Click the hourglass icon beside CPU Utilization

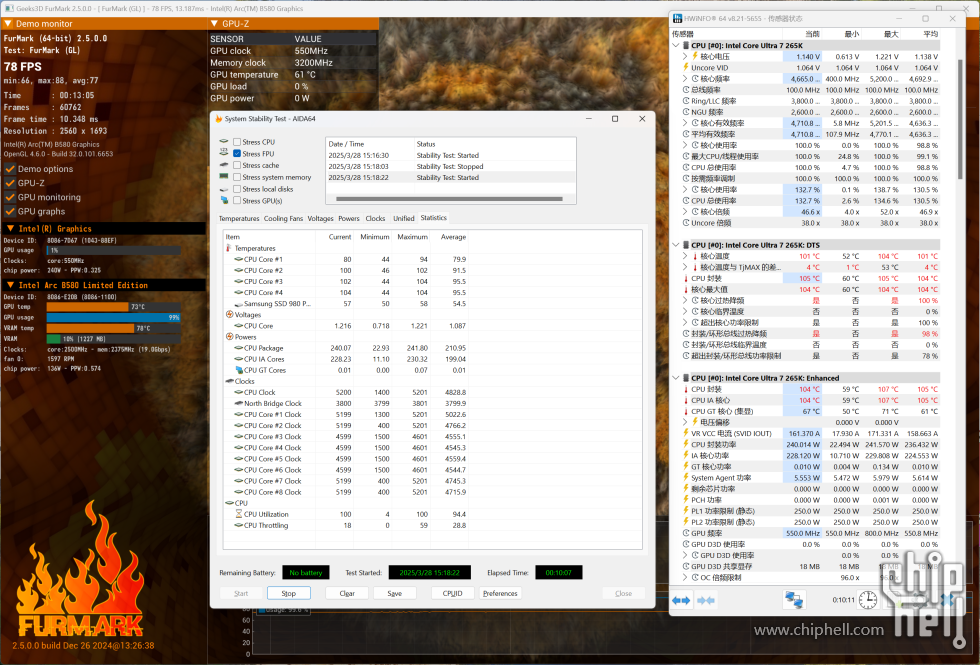239,514
